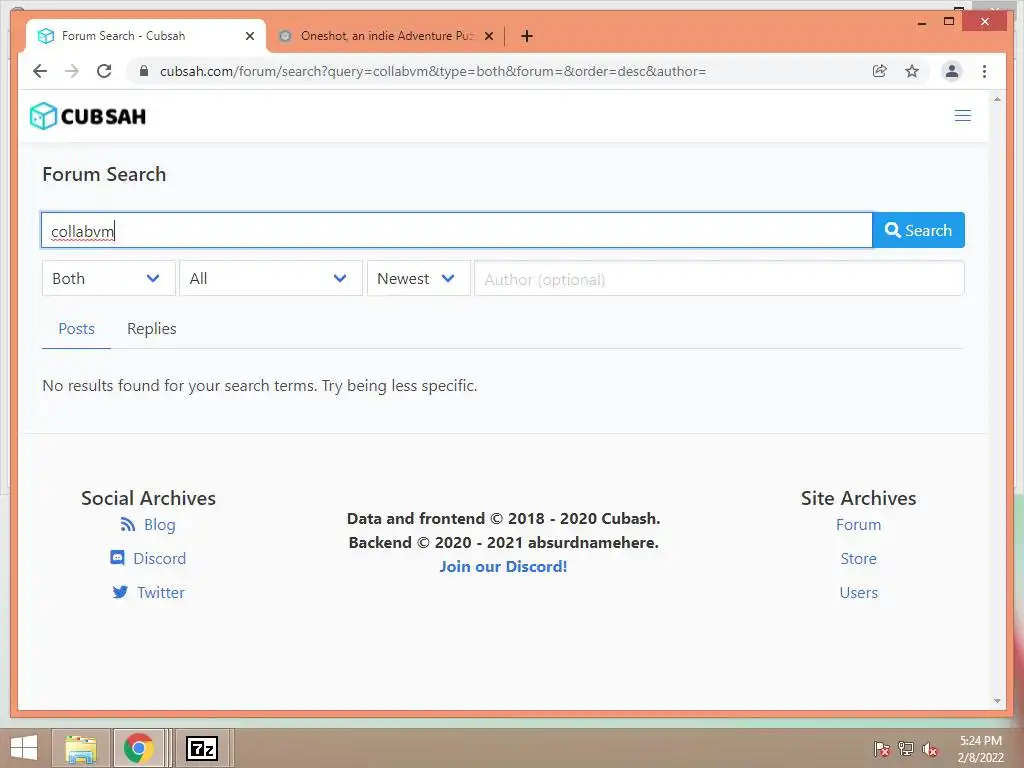Viewport: 1024px width, 768px height.
Task: Click the 'No results found' message
Action: click(260, 385)
